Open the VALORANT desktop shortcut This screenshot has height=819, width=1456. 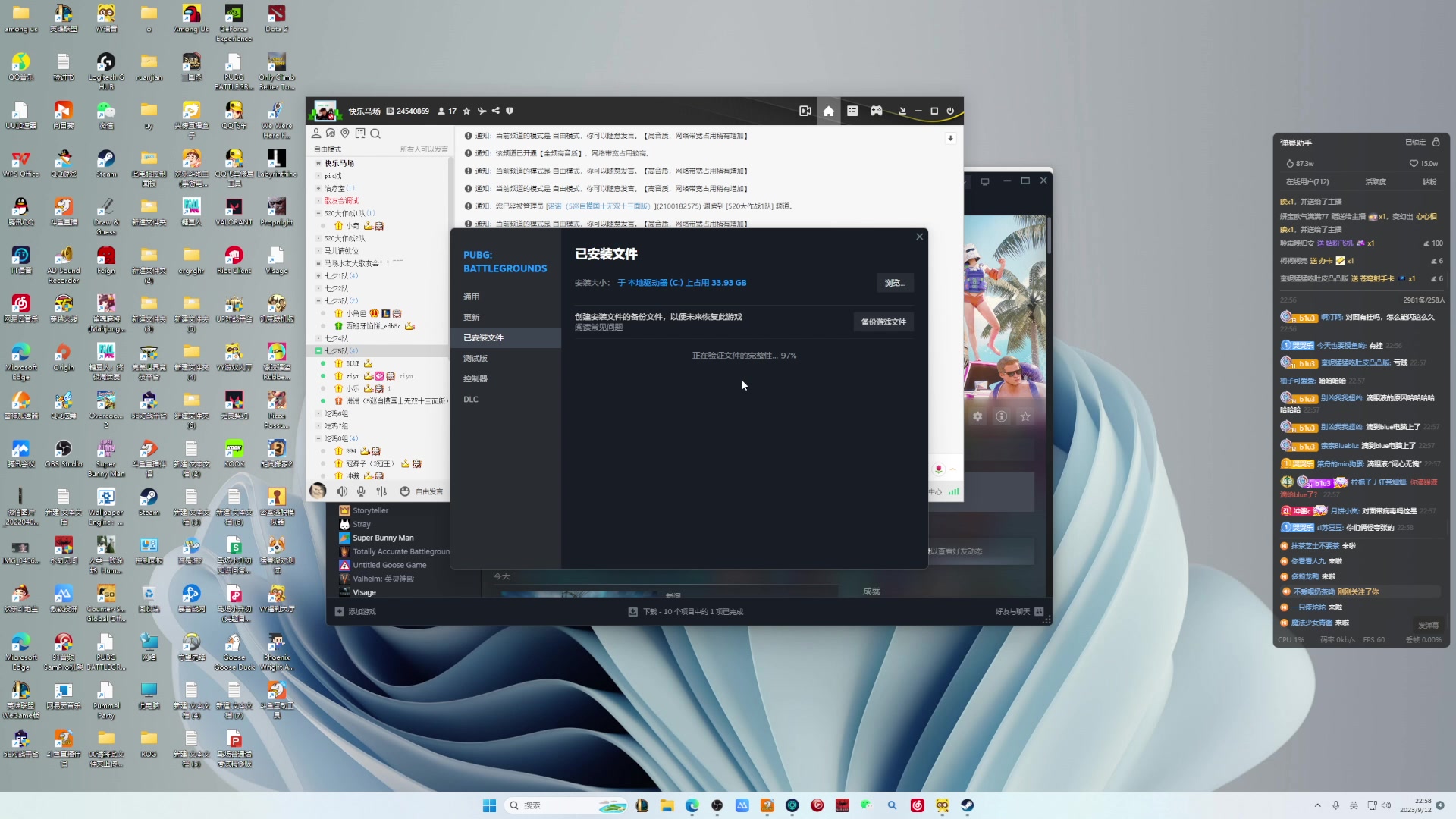(x=234, y=212)
